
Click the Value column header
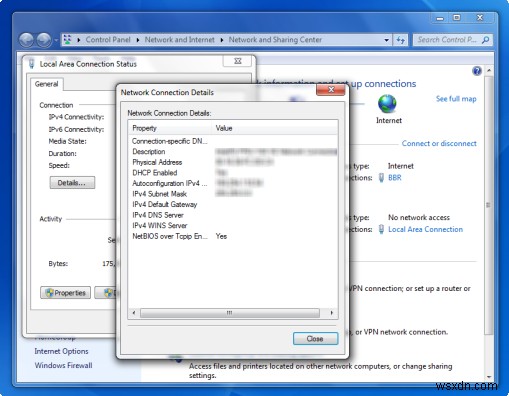[275, 128]
